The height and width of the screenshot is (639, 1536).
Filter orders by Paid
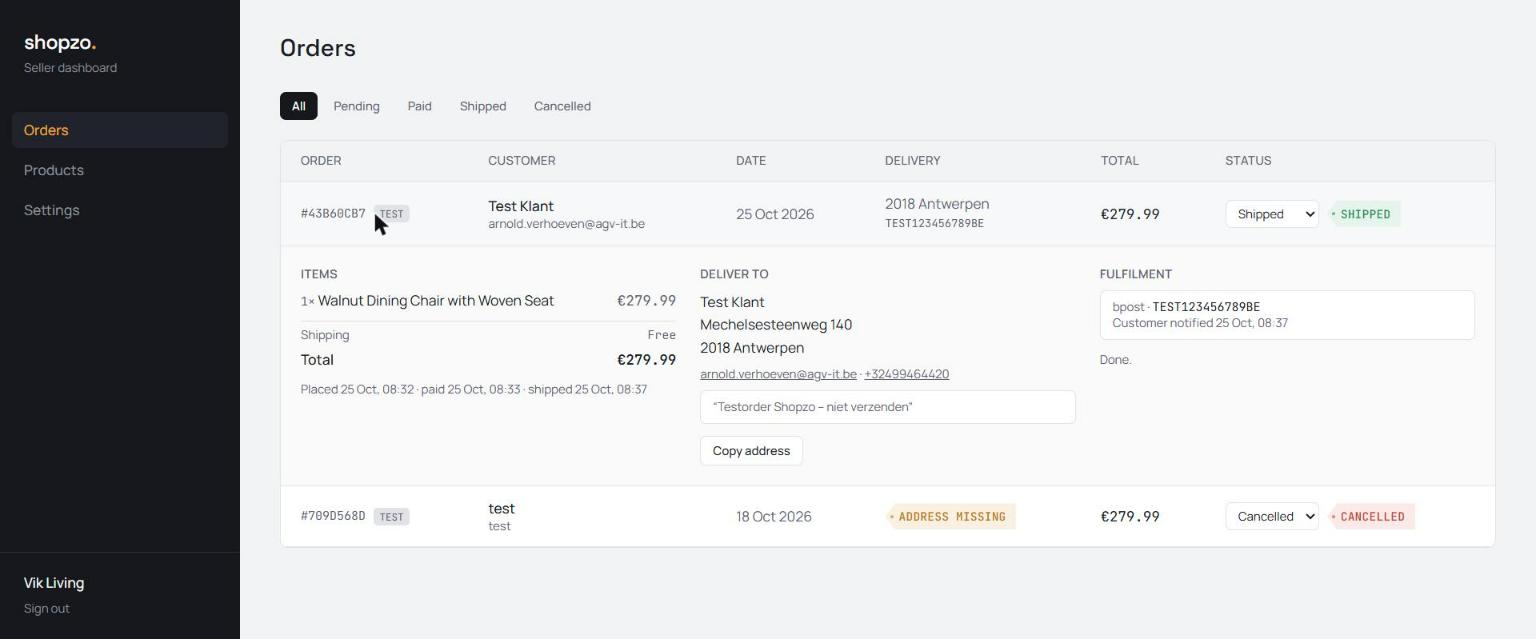[x=420, y=106]
